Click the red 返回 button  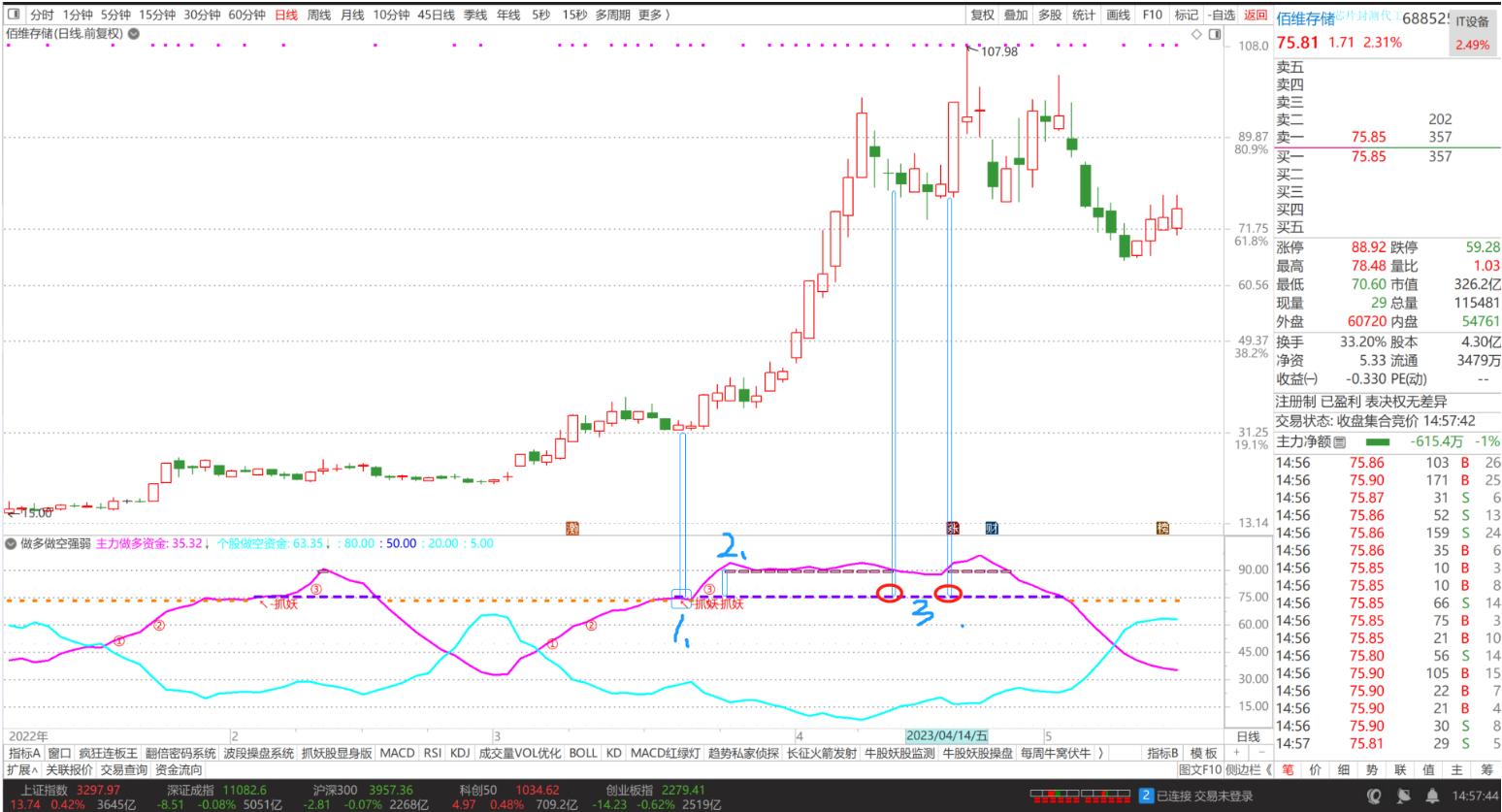pyautogui.click(x=1256, y=15)
